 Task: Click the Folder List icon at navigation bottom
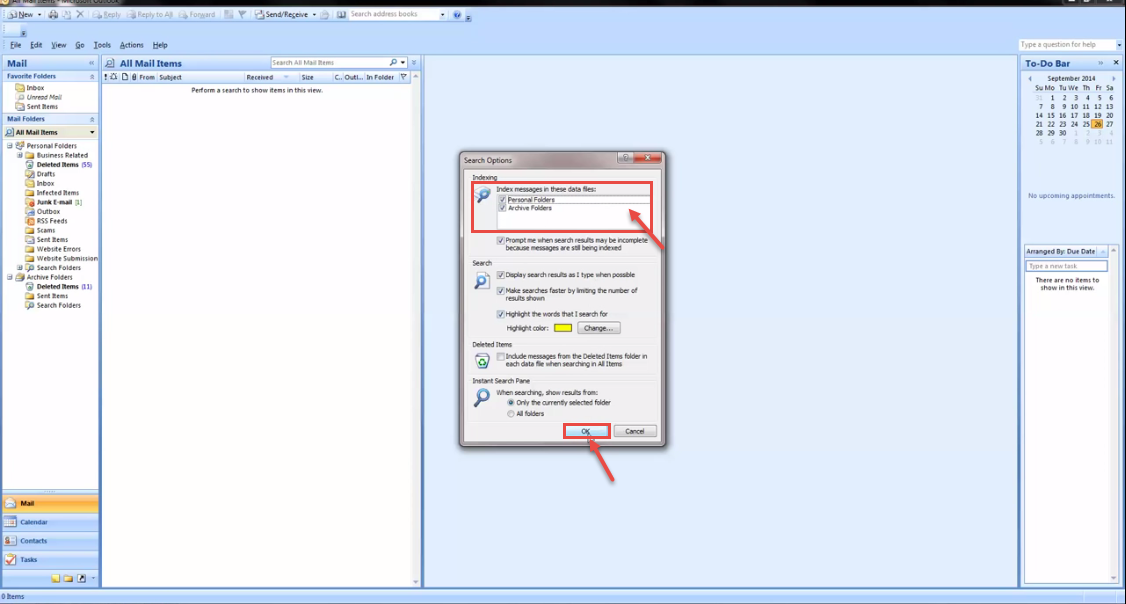click(68, 578)
